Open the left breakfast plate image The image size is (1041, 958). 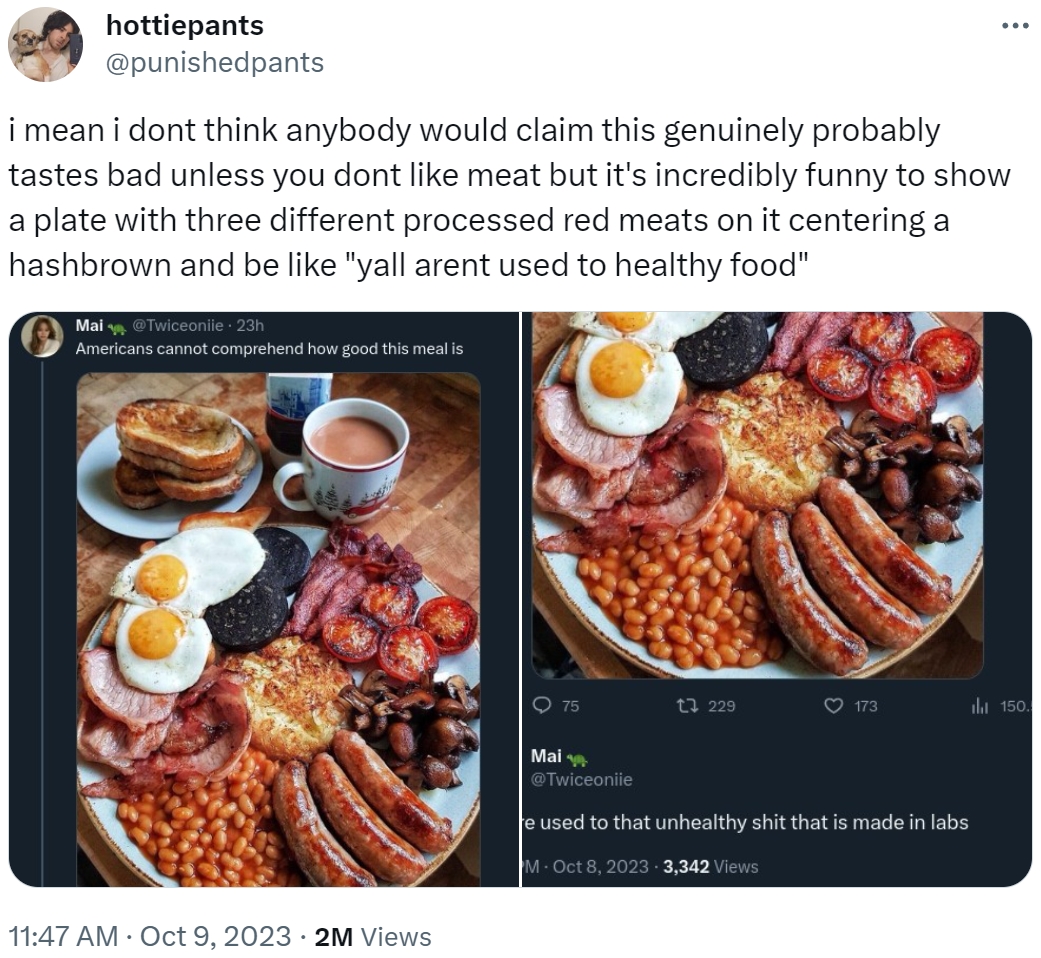coord(278,629)
